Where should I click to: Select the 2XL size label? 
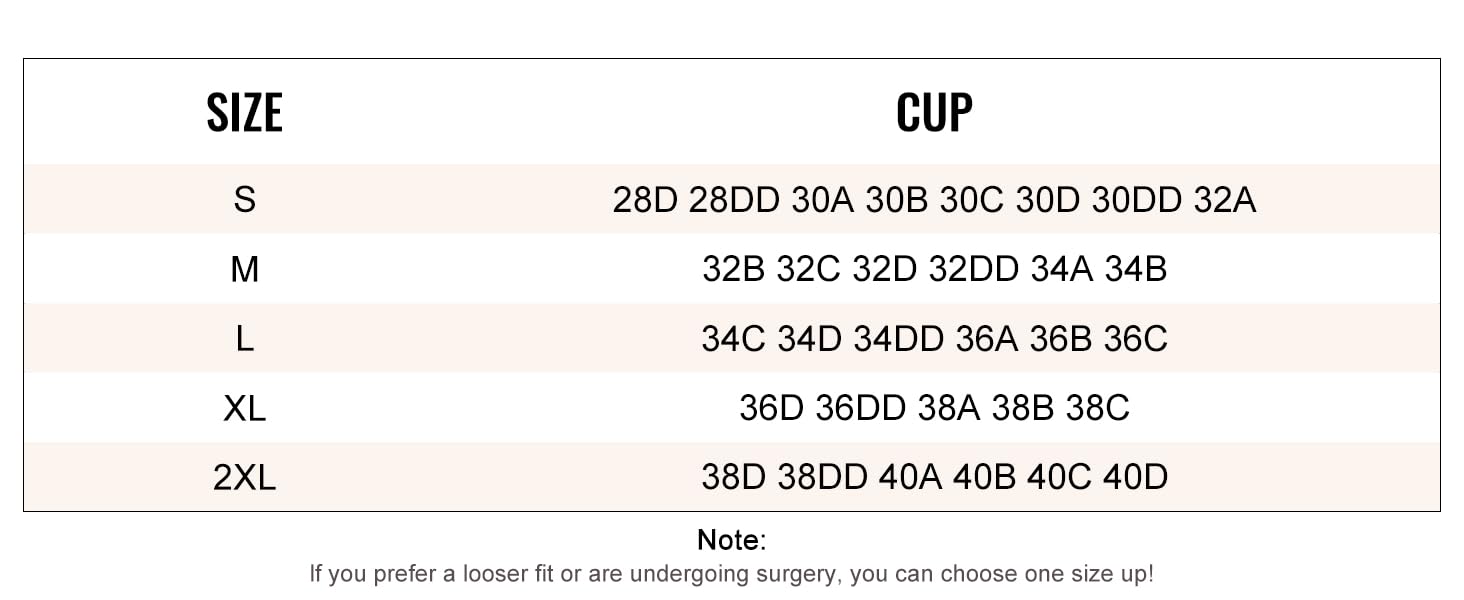pos(244,477)
